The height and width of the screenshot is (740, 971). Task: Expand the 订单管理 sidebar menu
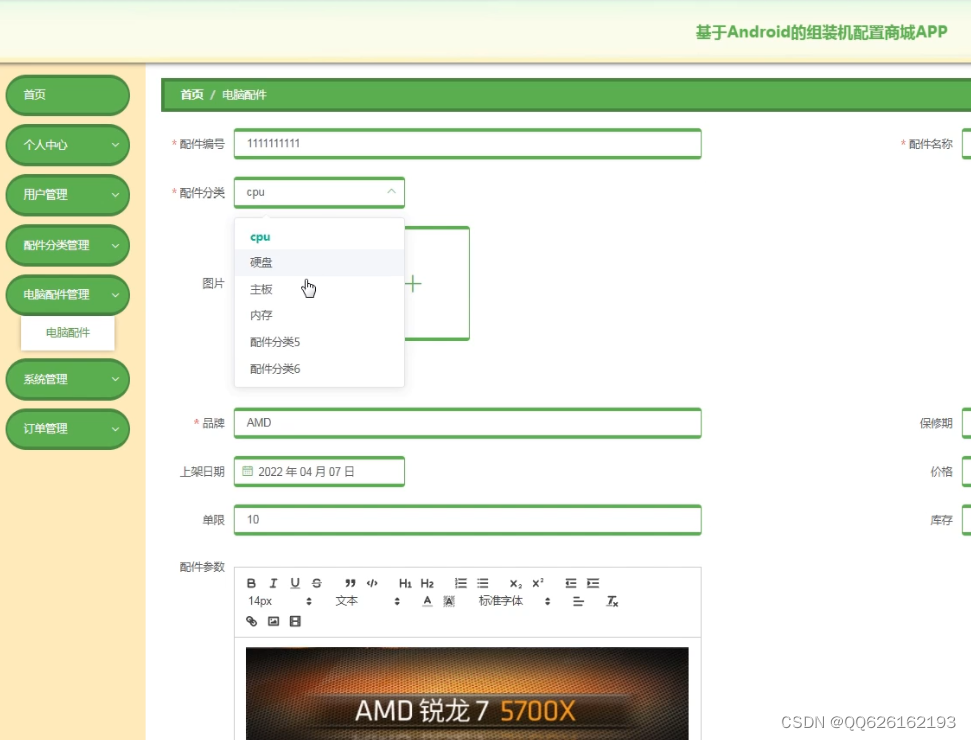[67, 429]
